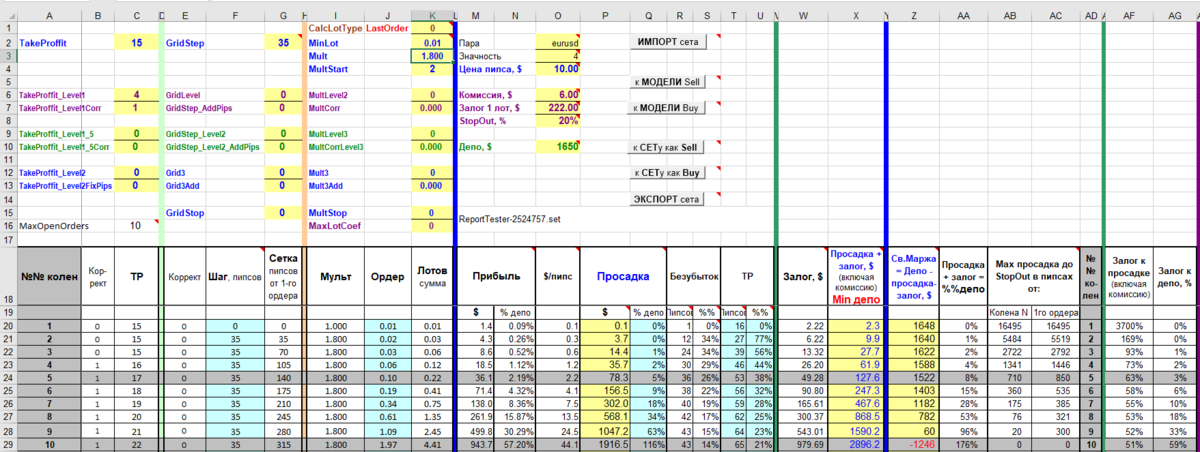The width and height of the screenshot is (1200, 452).
Task: Click the 2896.2 cell in row 10
Action: [857, 443]
